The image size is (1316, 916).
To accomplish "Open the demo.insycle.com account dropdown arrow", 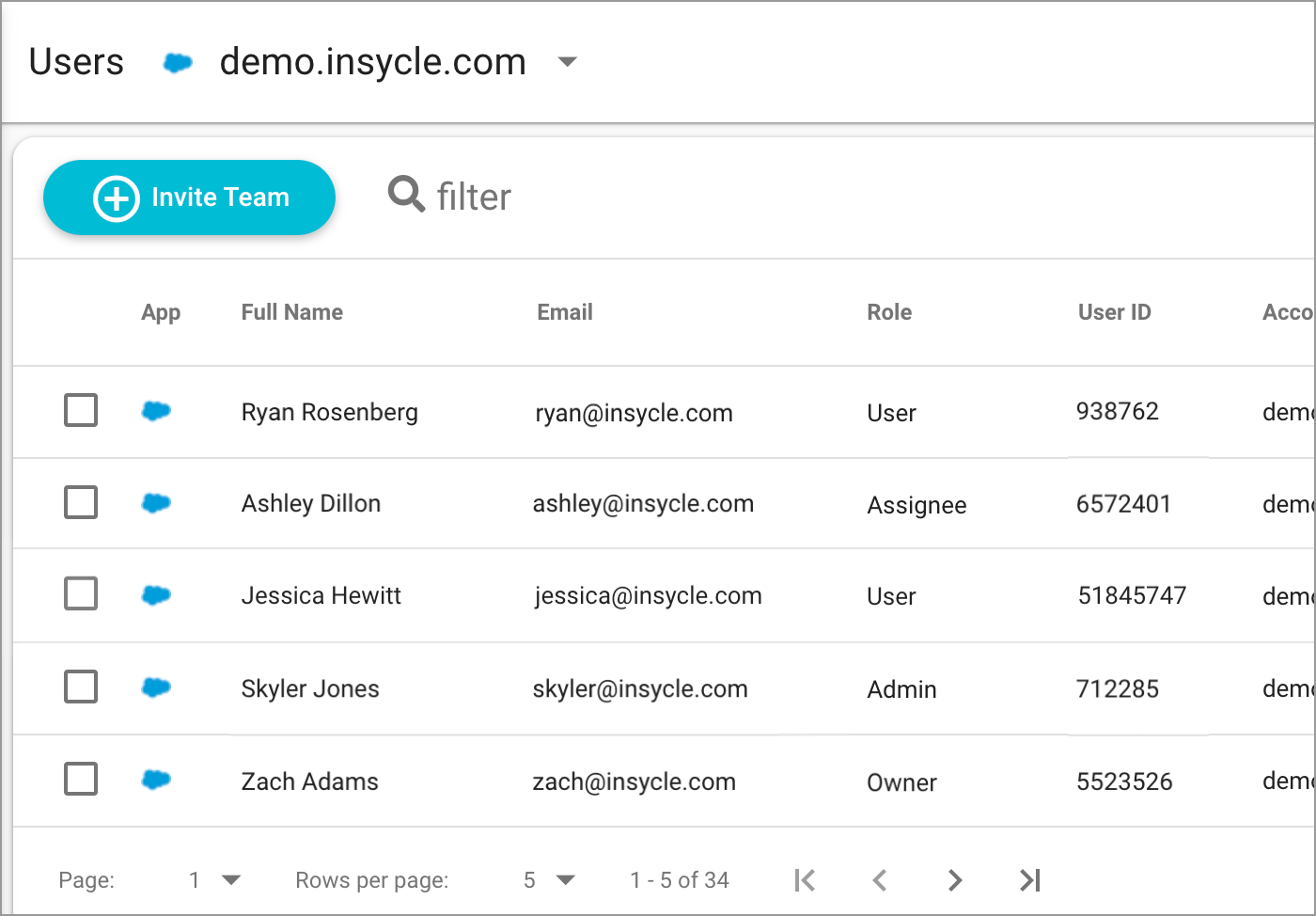I will click(567, 62).
